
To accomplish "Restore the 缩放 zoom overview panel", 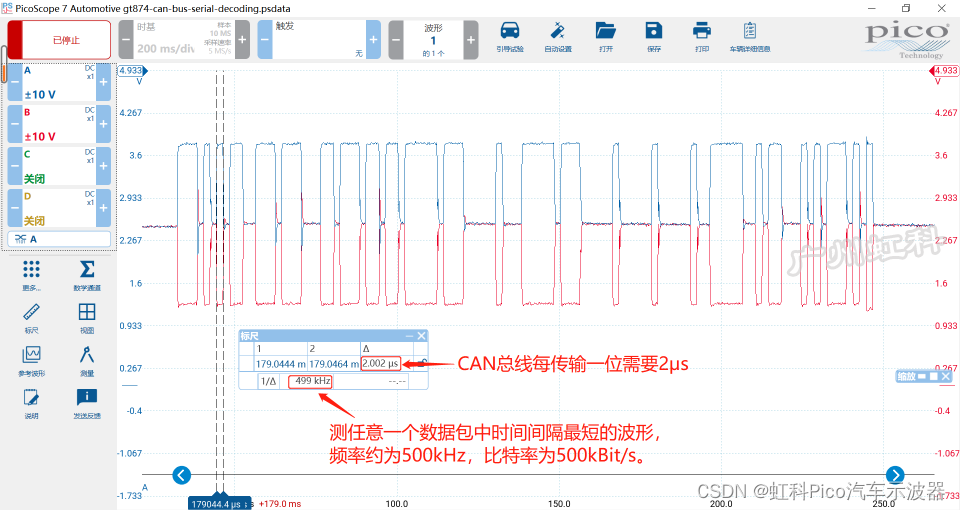I will (x=934, y=376).
